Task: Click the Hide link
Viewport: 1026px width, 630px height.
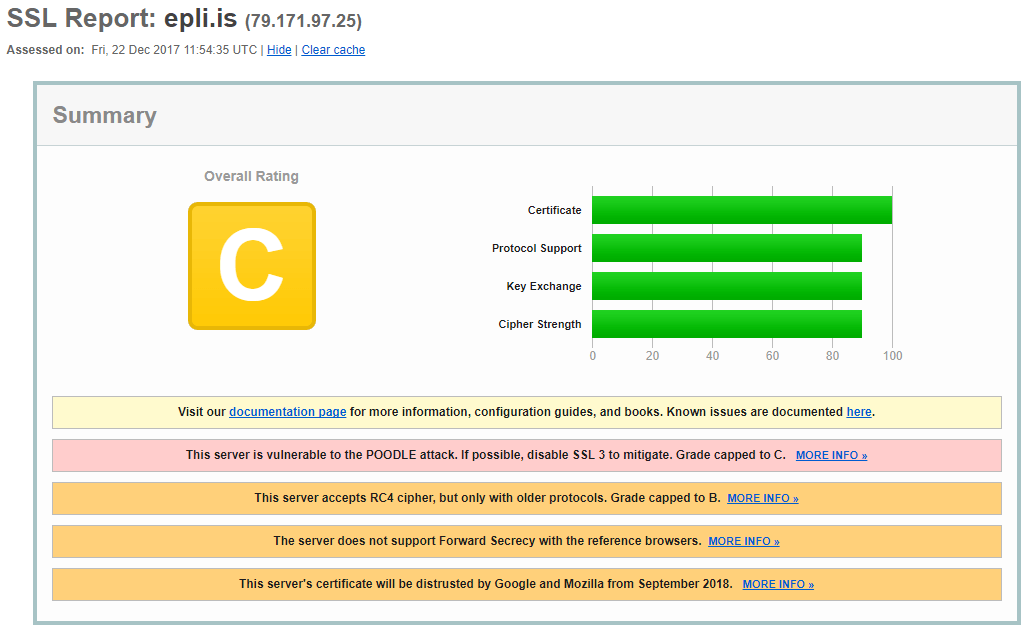Action: coord(279,50)
